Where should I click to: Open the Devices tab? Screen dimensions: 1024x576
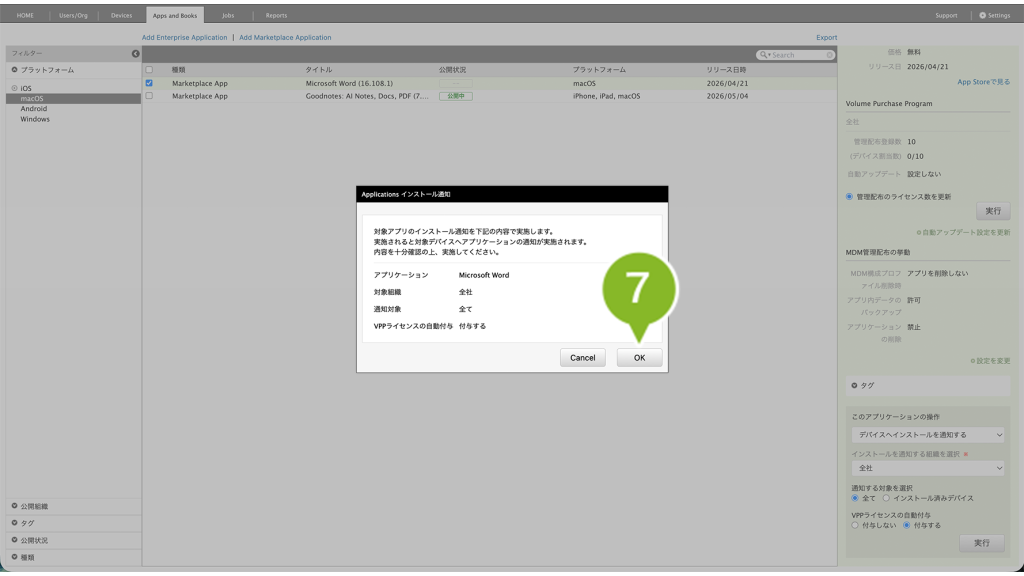point(121,15)
